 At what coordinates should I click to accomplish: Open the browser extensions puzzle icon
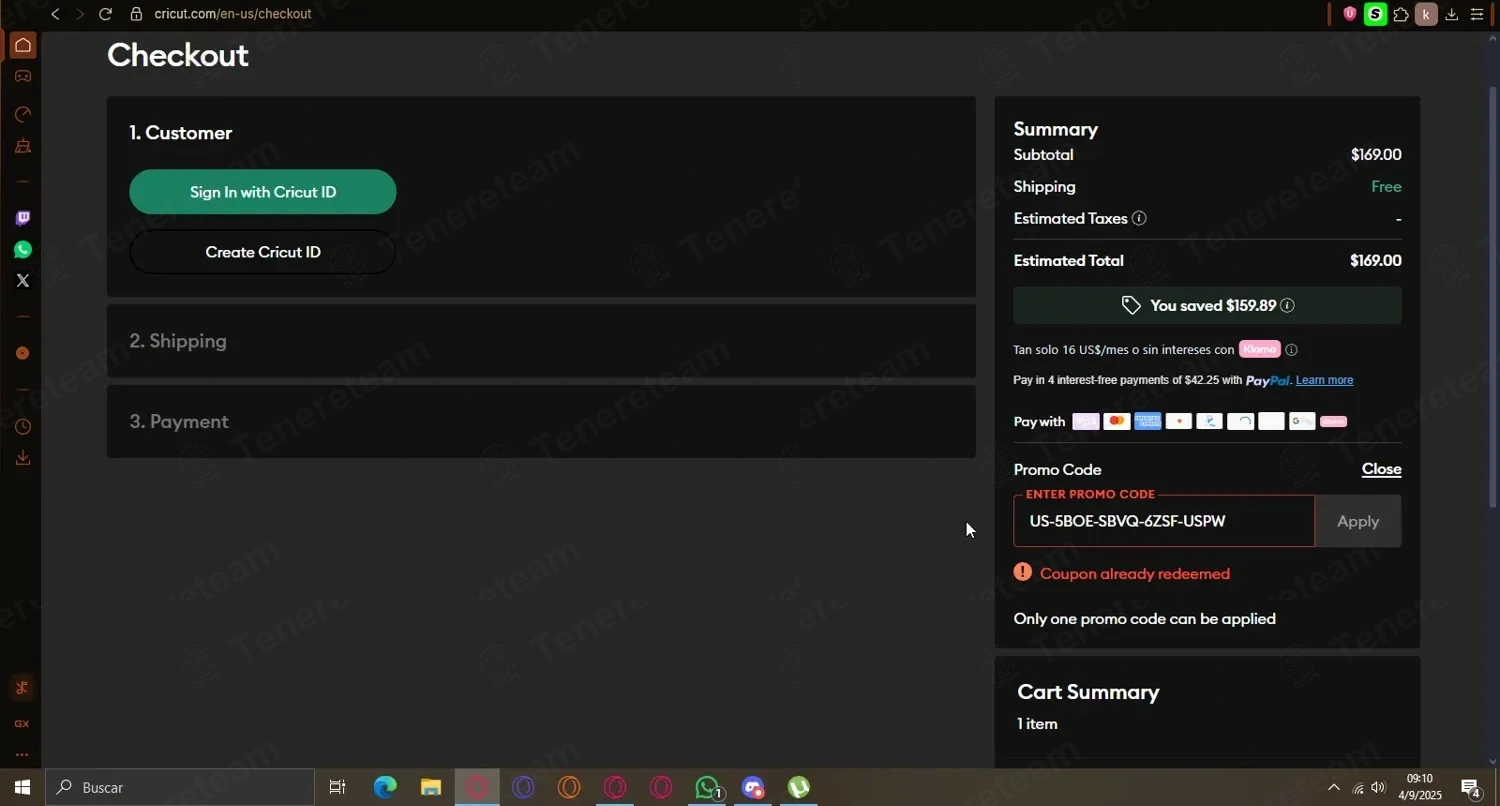click(1401, 14)
